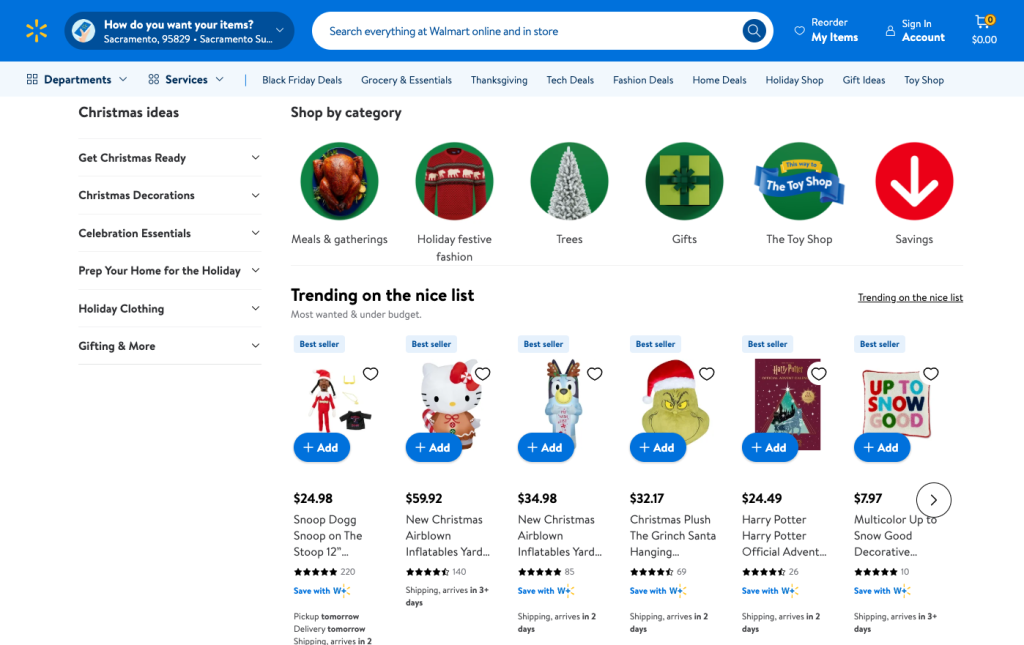Viewport: 1024px width, 645px height.
Task: Go to Black Friday Deals
Action: [302, 80]
